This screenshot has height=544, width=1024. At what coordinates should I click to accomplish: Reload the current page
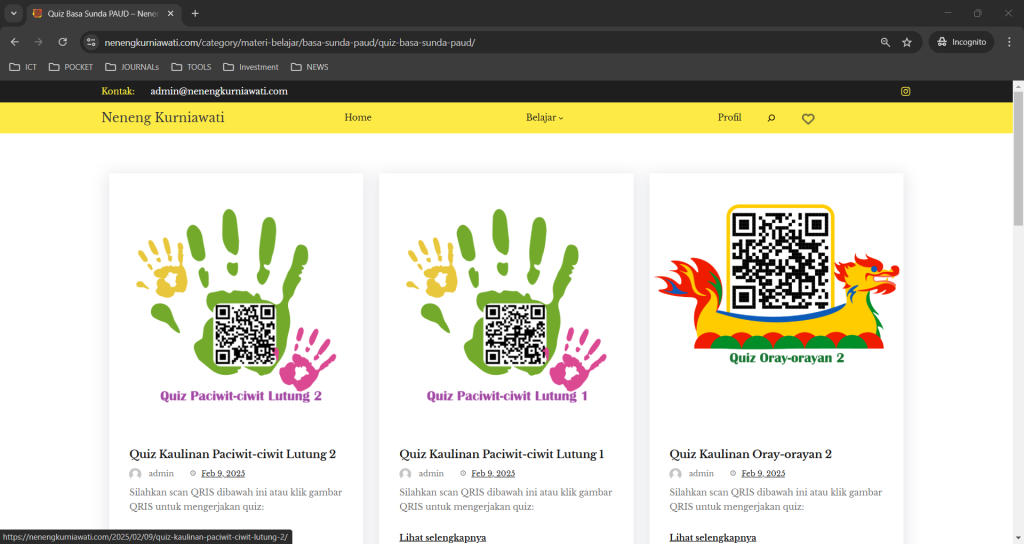pos(63,42)
